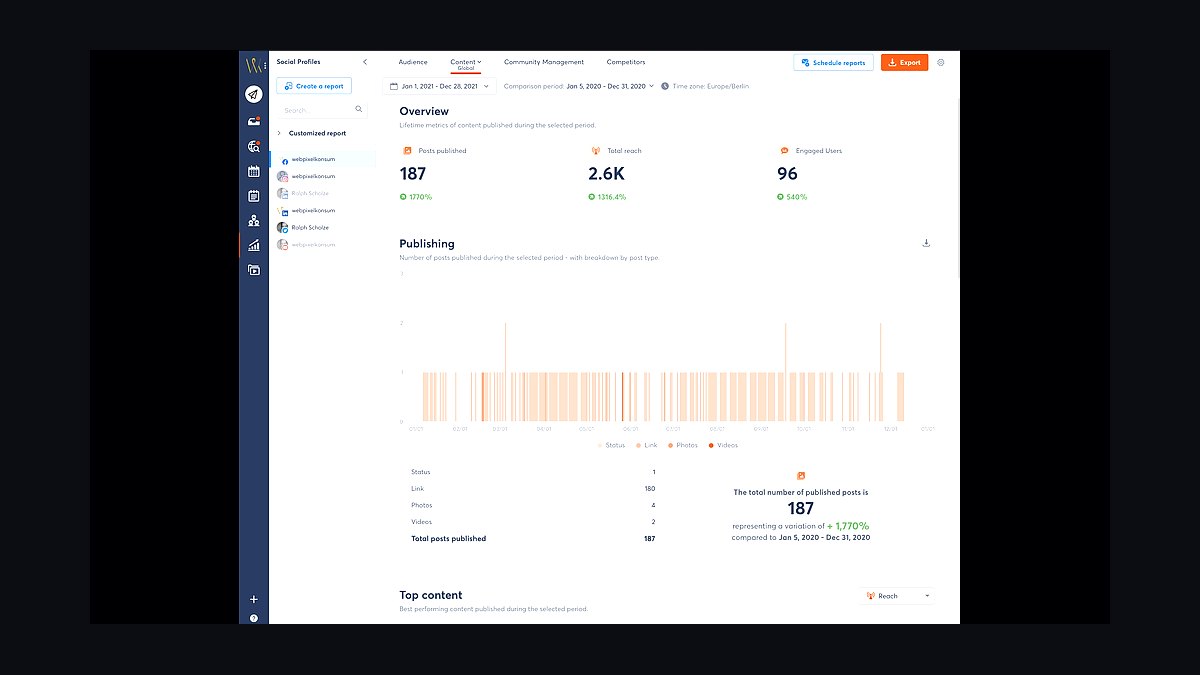Open the scheduled posts calendar icon below it

pyautogui.click(x=254, y=196)
